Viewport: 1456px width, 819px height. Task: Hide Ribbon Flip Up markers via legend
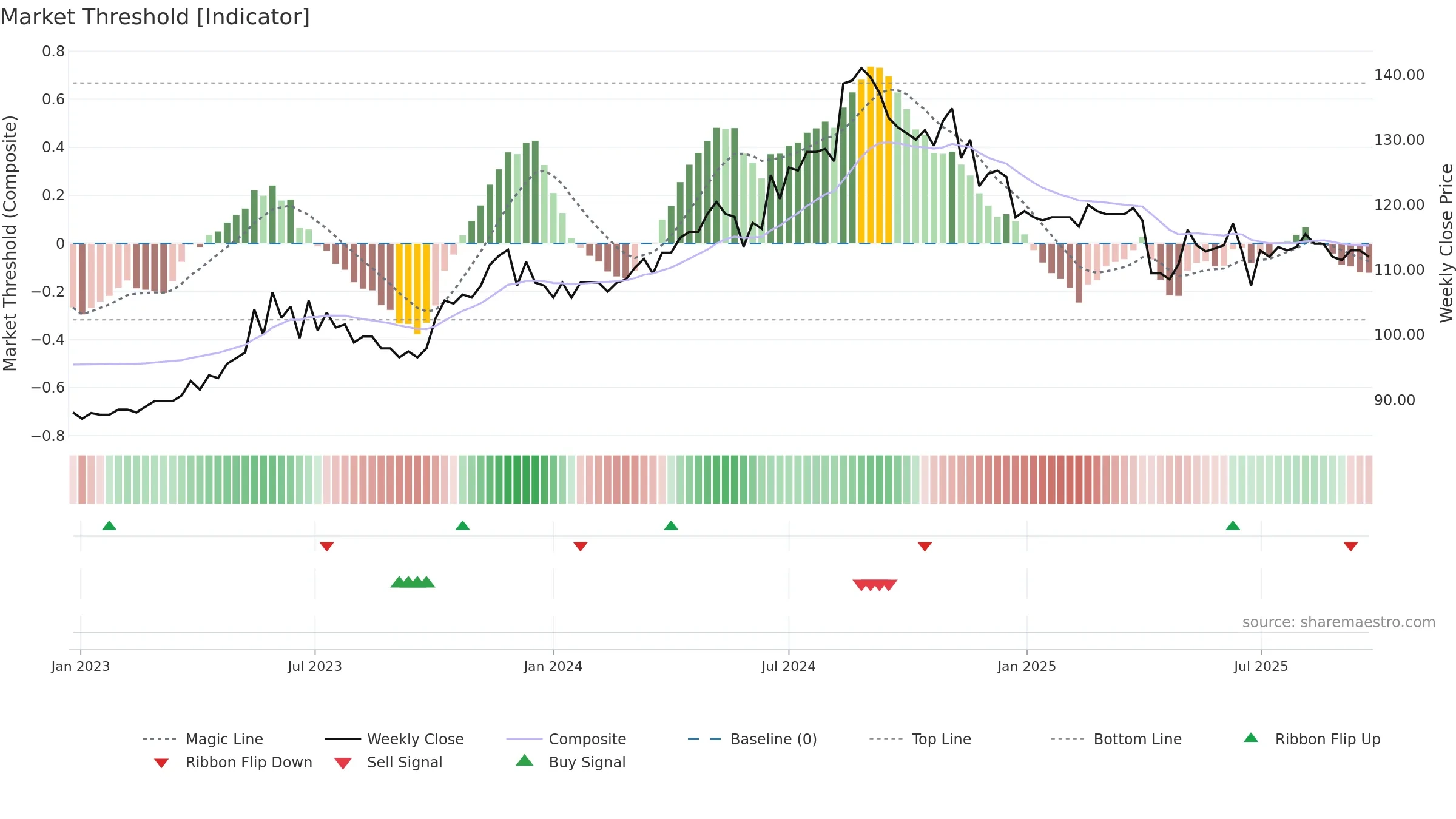(1312, 739)
